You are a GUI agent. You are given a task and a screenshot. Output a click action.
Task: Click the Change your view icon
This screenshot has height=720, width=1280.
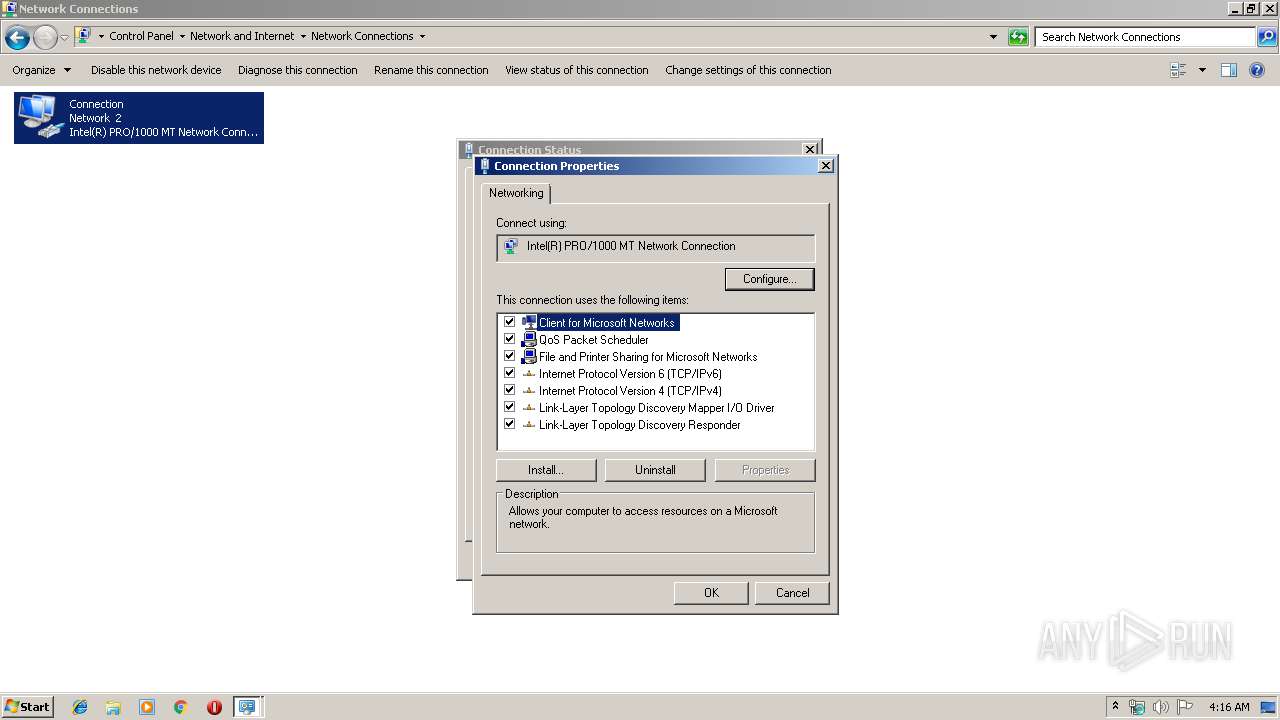pos(1178,70)
